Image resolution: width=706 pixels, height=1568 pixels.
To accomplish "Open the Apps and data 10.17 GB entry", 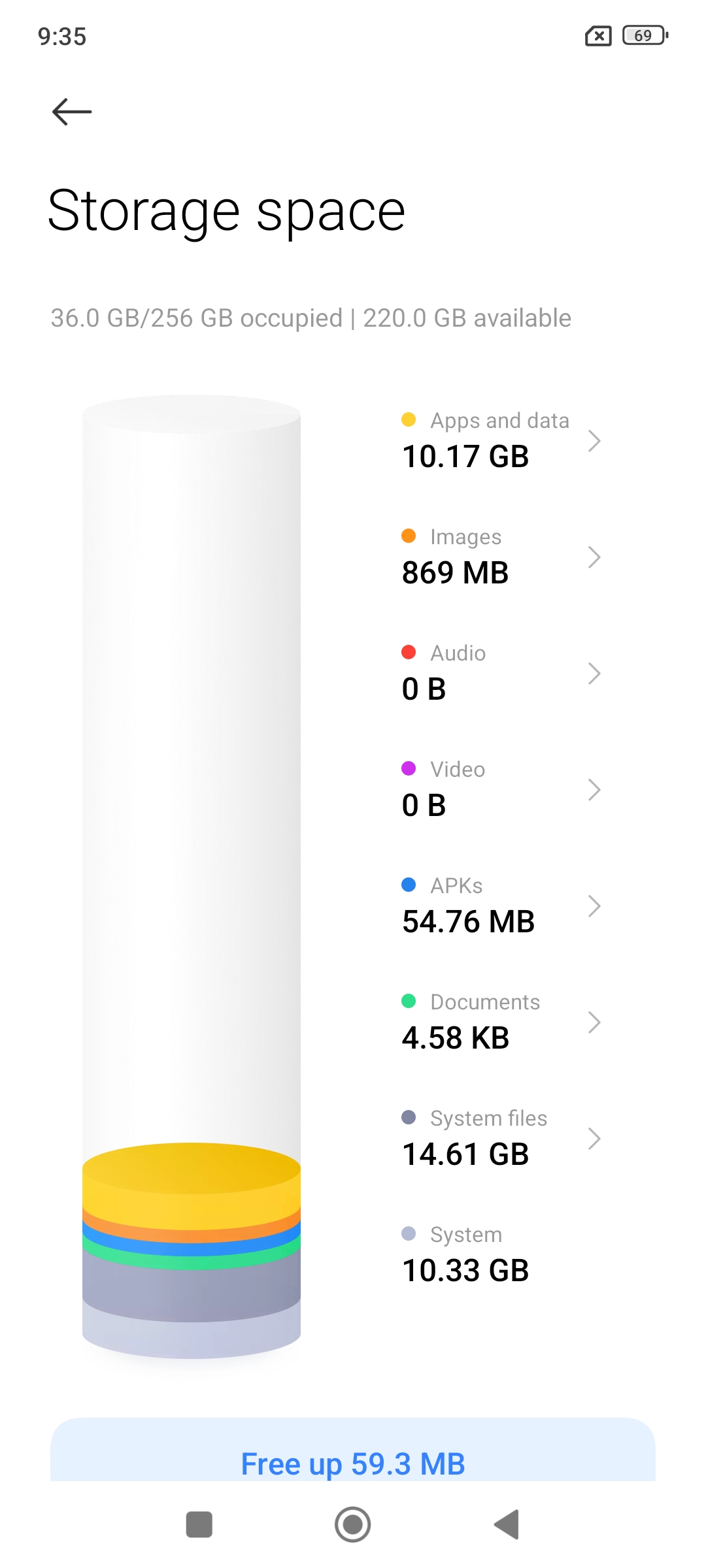I will click(x=465, y=456).
